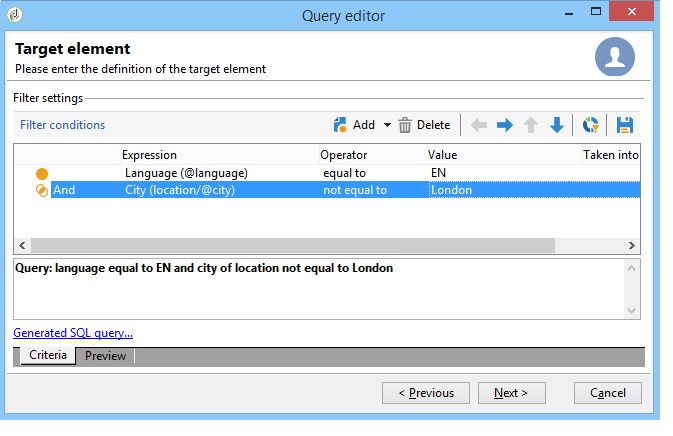Screen dimensions: 673x436
Task: Click the blue right arrow icon
Action: pos(505,125)
